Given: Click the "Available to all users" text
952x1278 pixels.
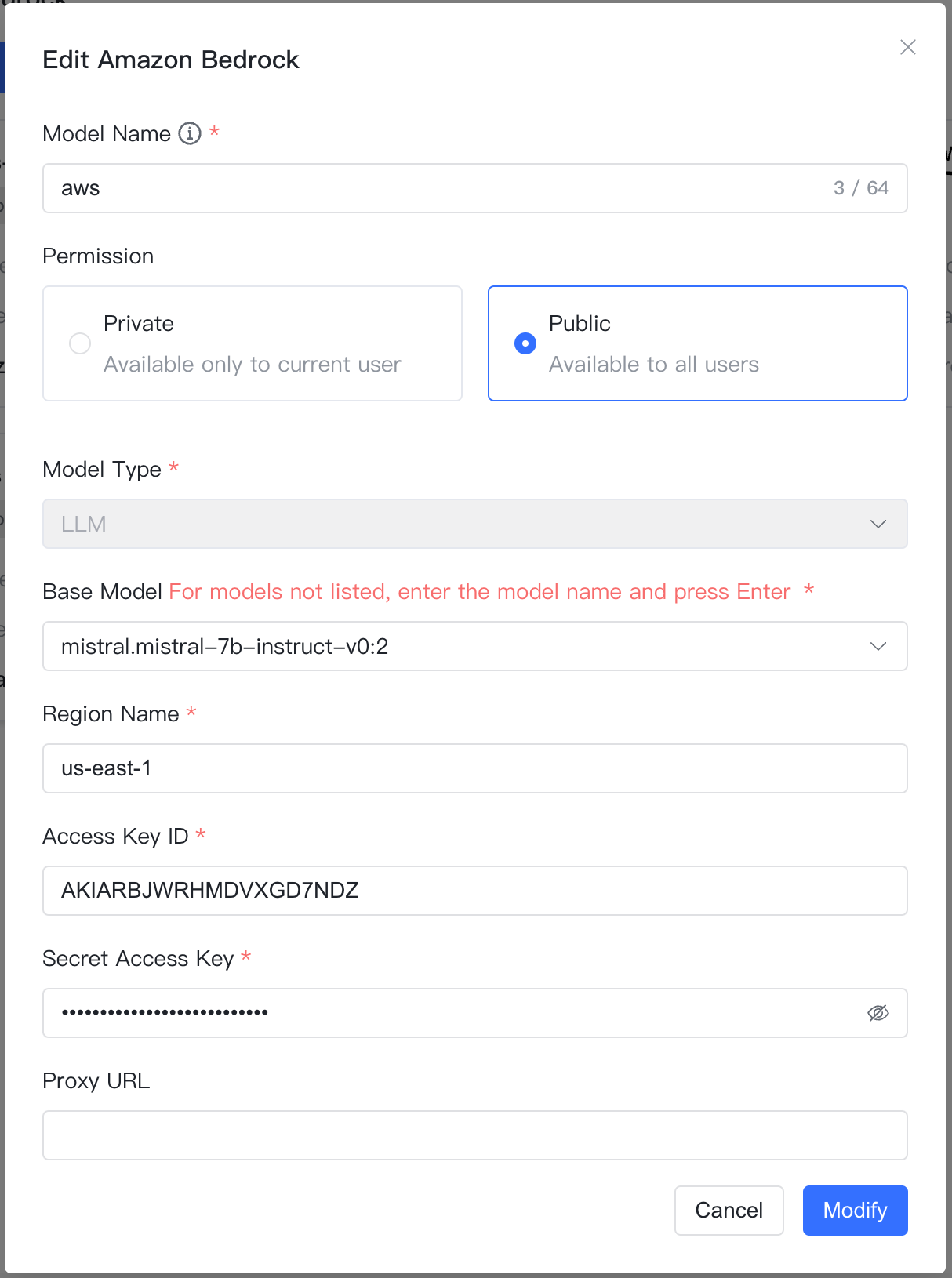Looking at the screenshot, I should [654, 365].
